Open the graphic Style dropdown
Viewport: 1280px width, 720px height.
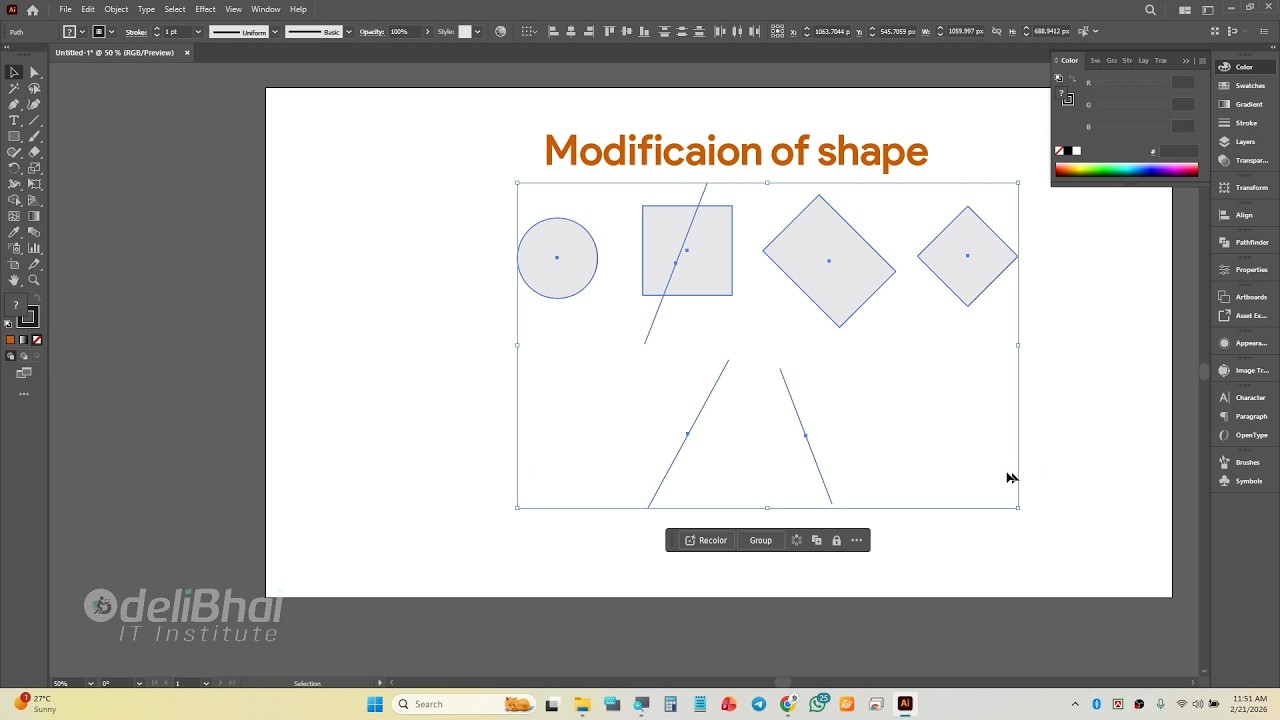click(x=477, y=32)
